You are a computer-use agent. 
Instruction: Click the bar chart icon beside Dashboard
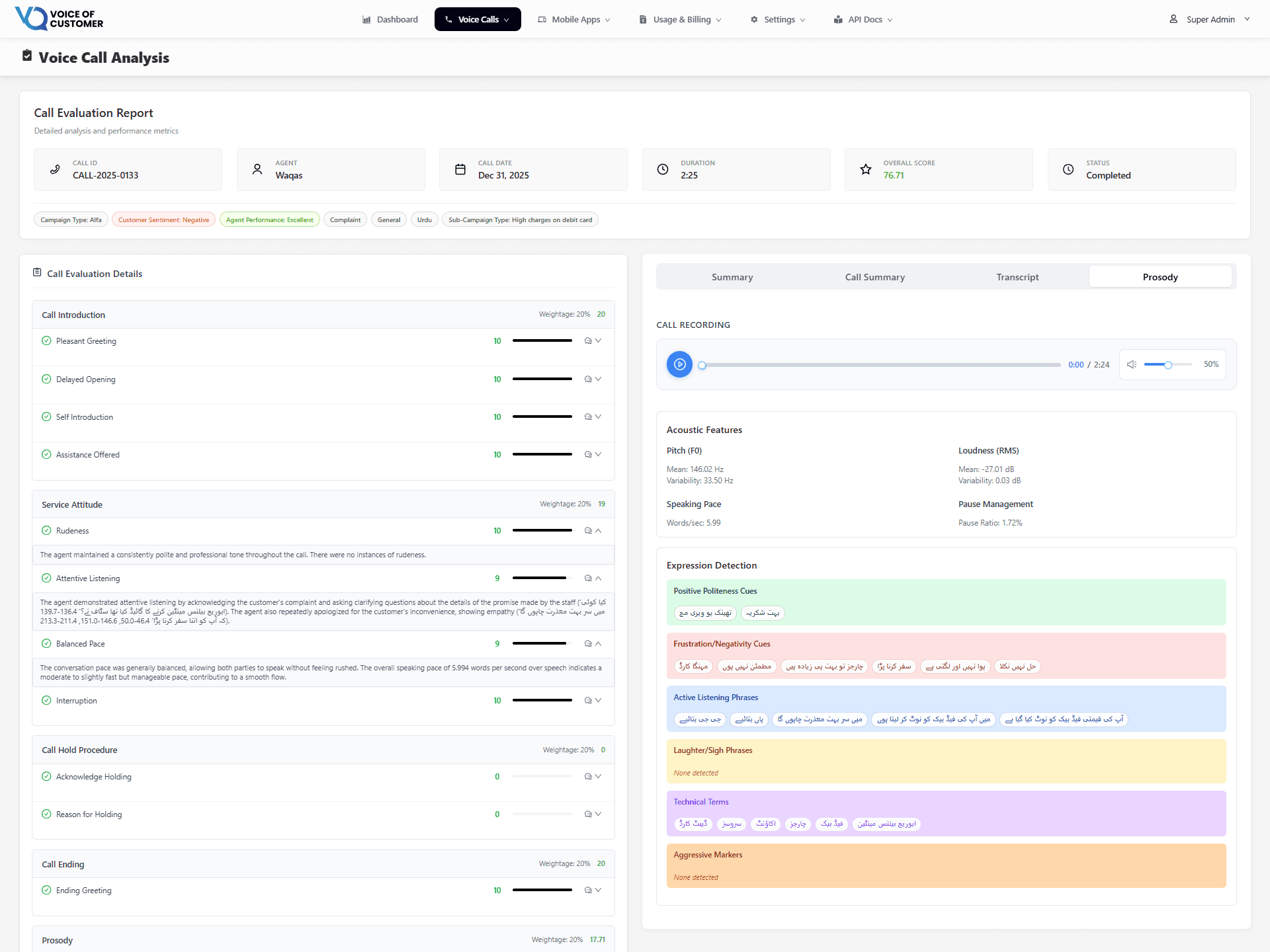coord(366,19)
